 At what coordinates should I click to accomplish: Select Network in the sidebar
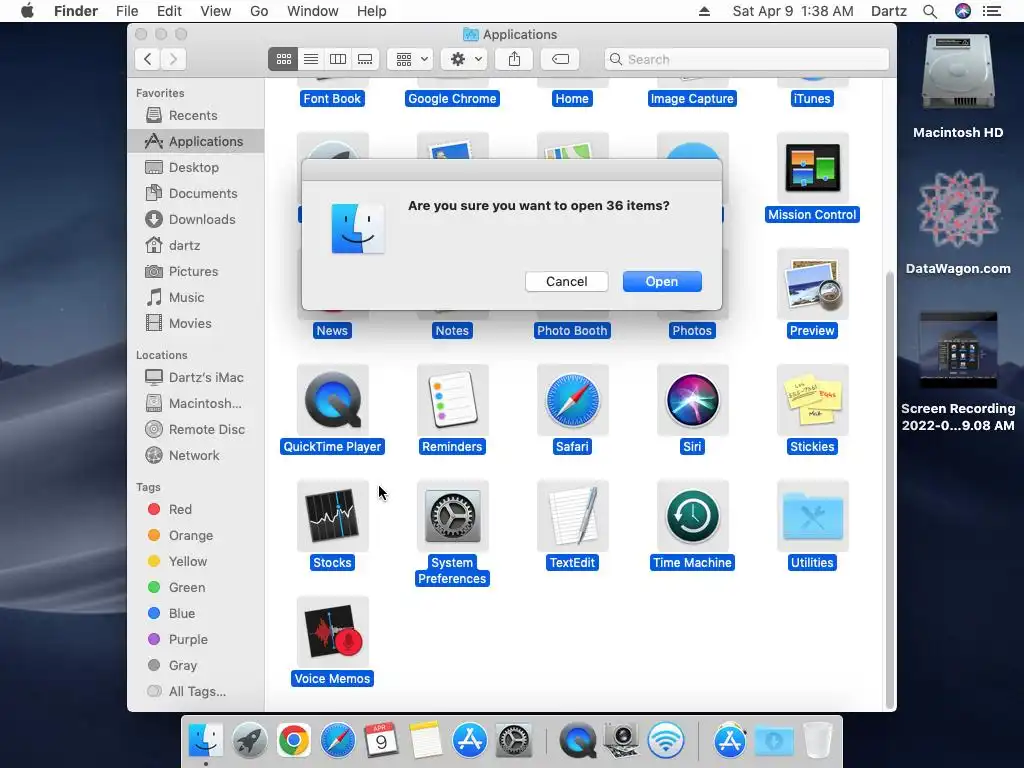[195, 456]
